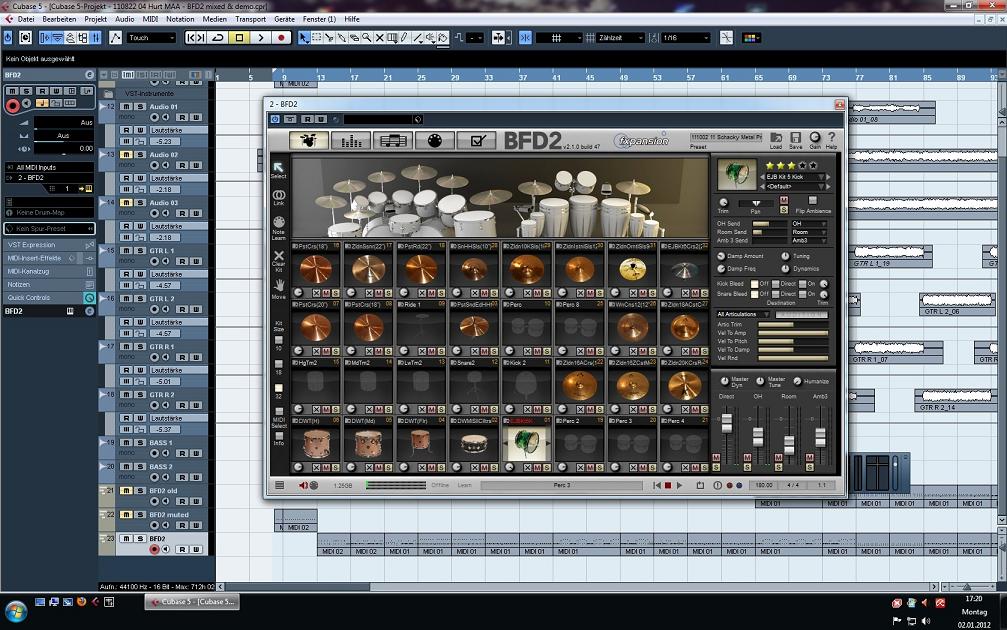The image size is (1007, 630).
Task: Click the Cubase Stop button in toolbar
Action: tap(239, 38)
